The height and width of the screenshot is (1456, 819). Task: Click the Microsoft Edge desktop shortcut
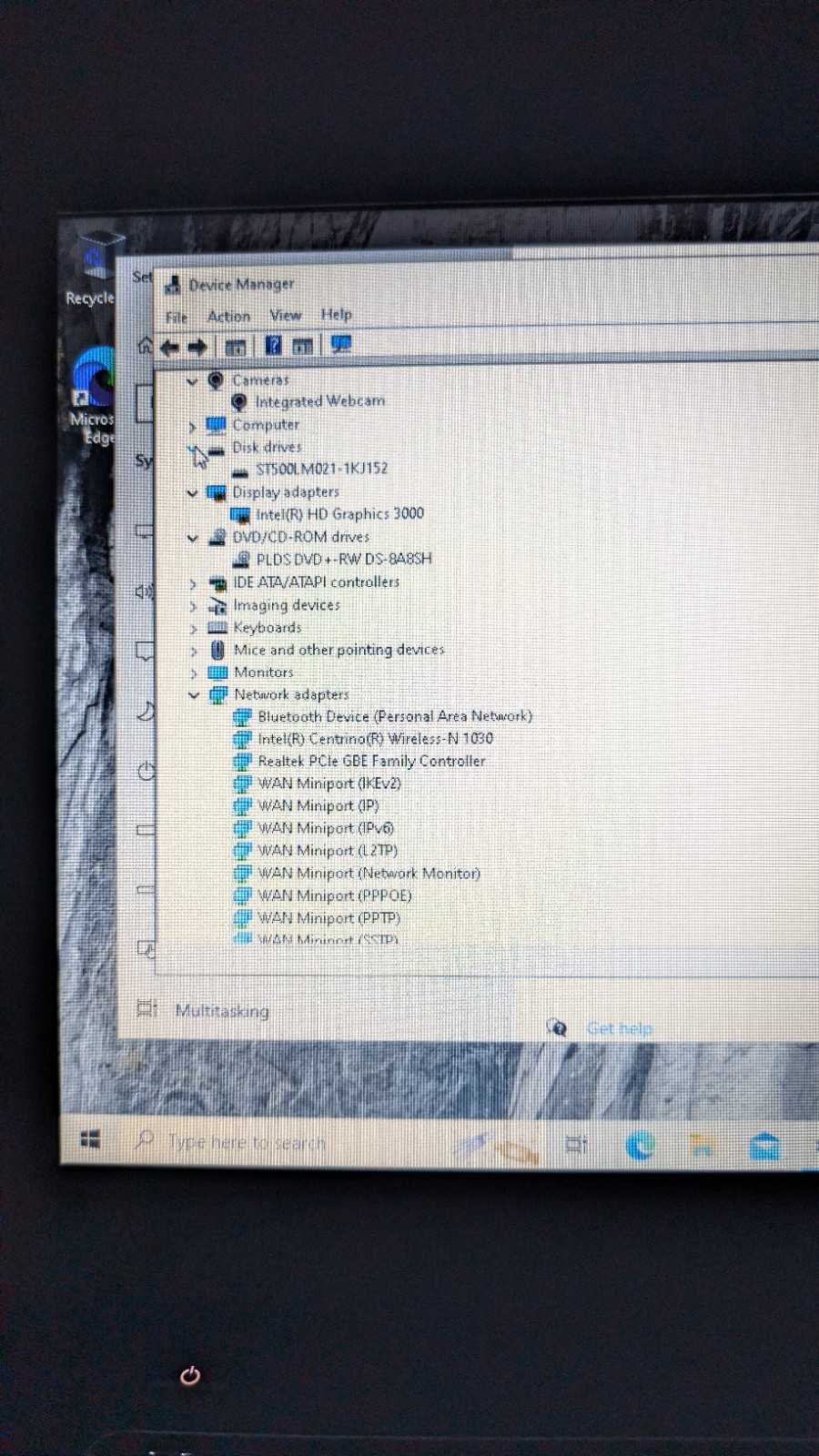click(x=93, y=396)
